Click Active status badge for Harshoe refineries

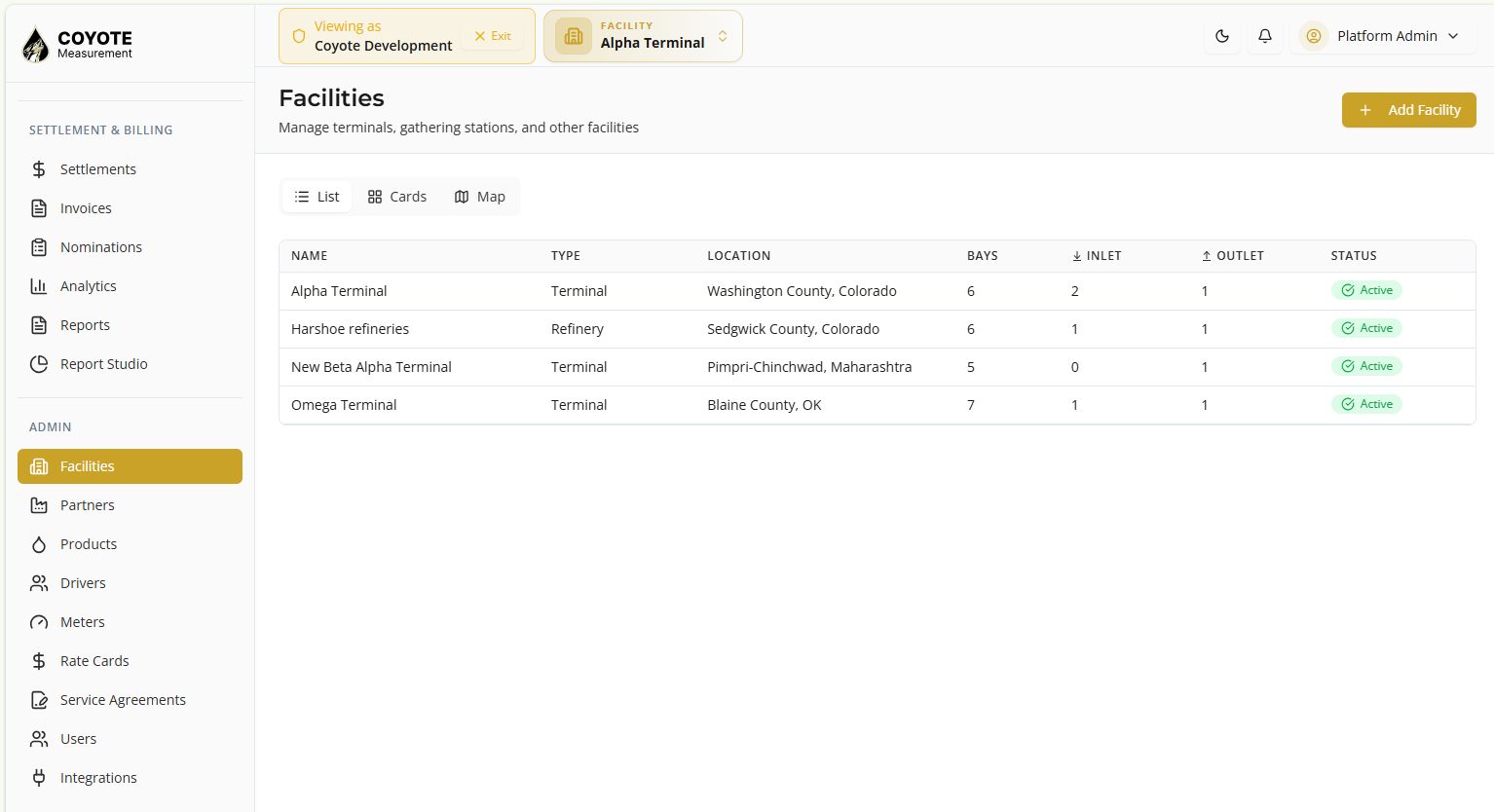[1366, 328]
